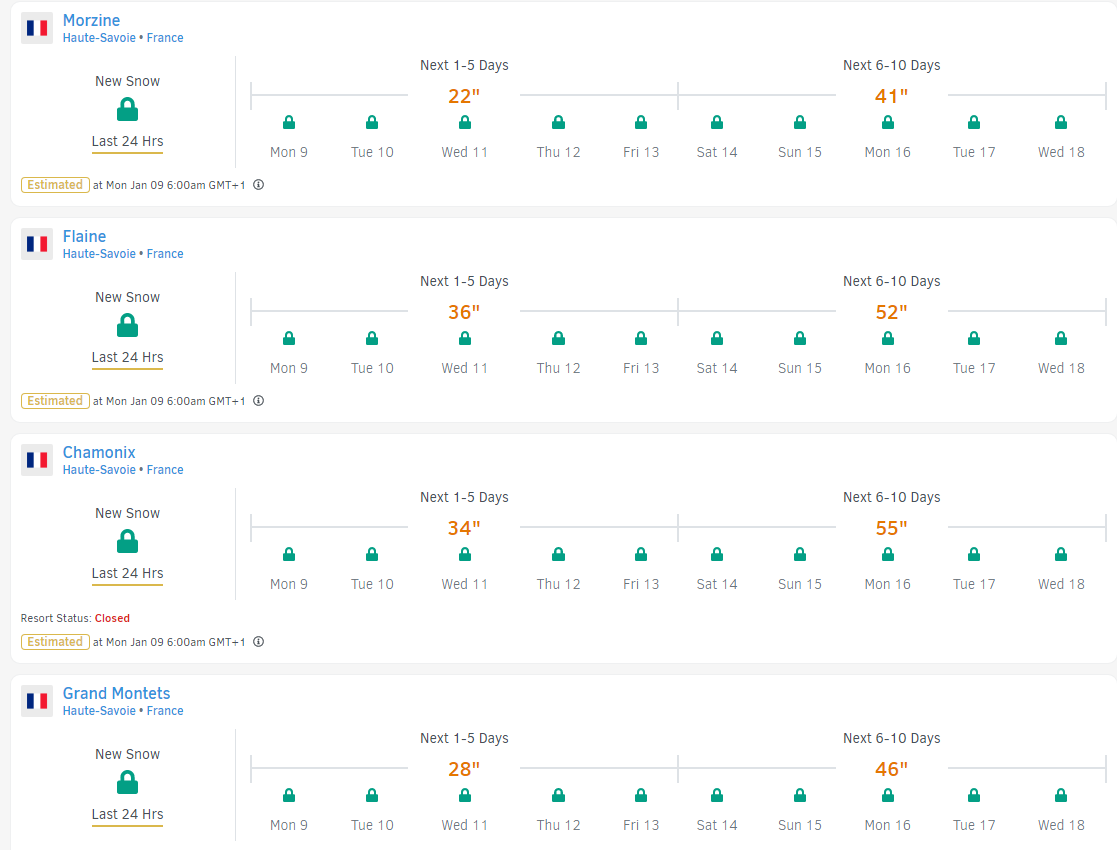Screen dimensions: 1117x850
Task: Click the lock above Grand Montets Tue 17
Action: pos(974,796)
